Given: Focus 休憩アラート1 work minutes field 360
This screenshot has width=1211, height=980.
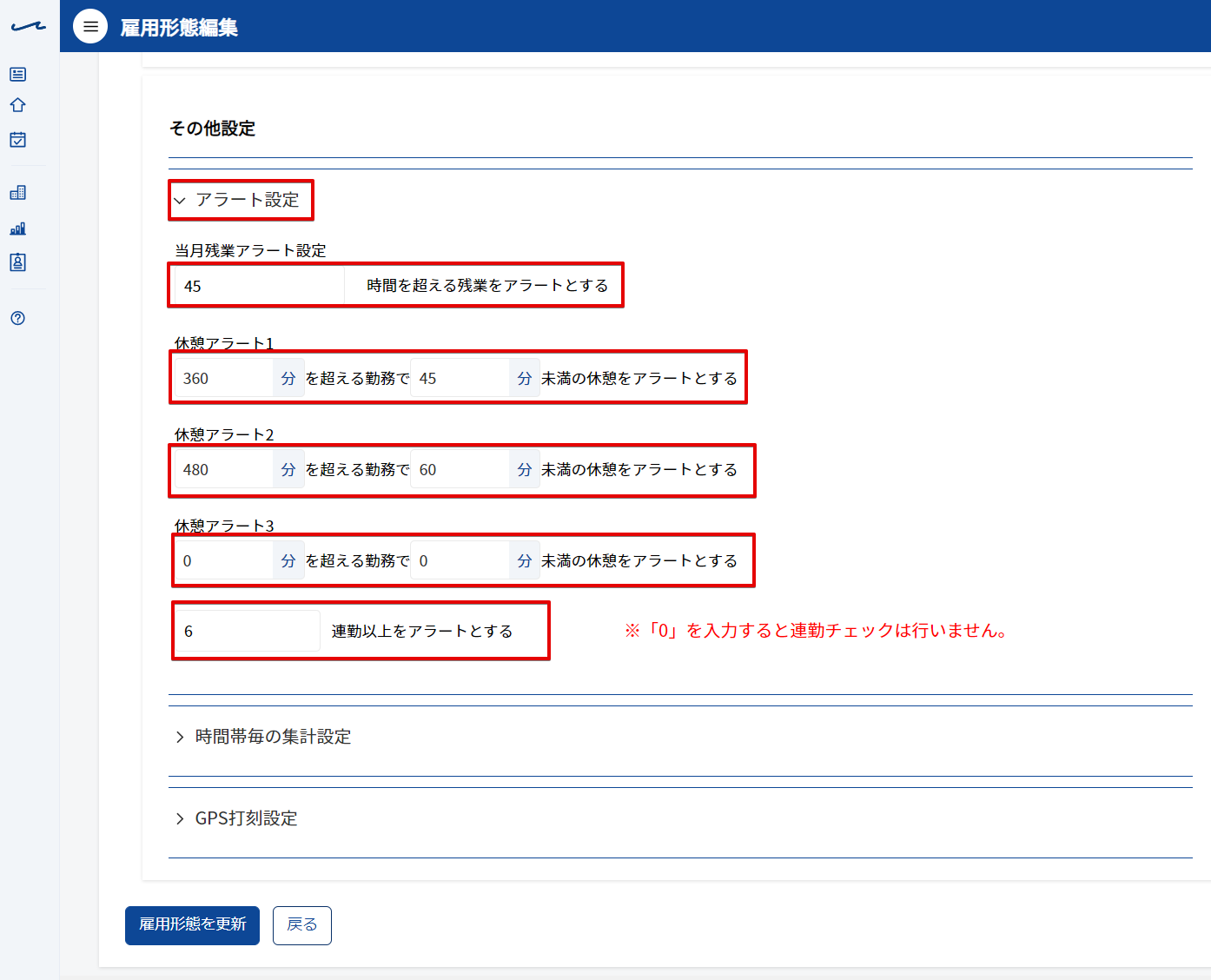Looking at the screenshot, I should point(224,378).
